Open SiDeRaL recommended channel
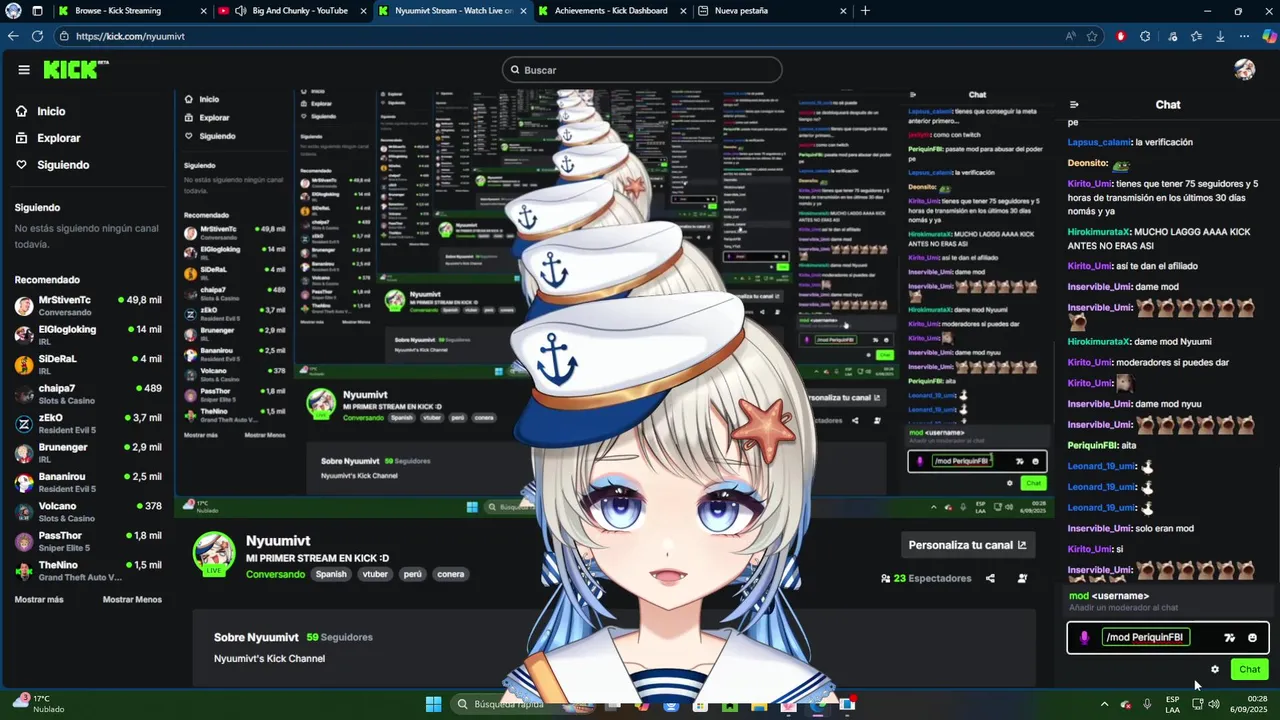 click(x=88, y=364)
